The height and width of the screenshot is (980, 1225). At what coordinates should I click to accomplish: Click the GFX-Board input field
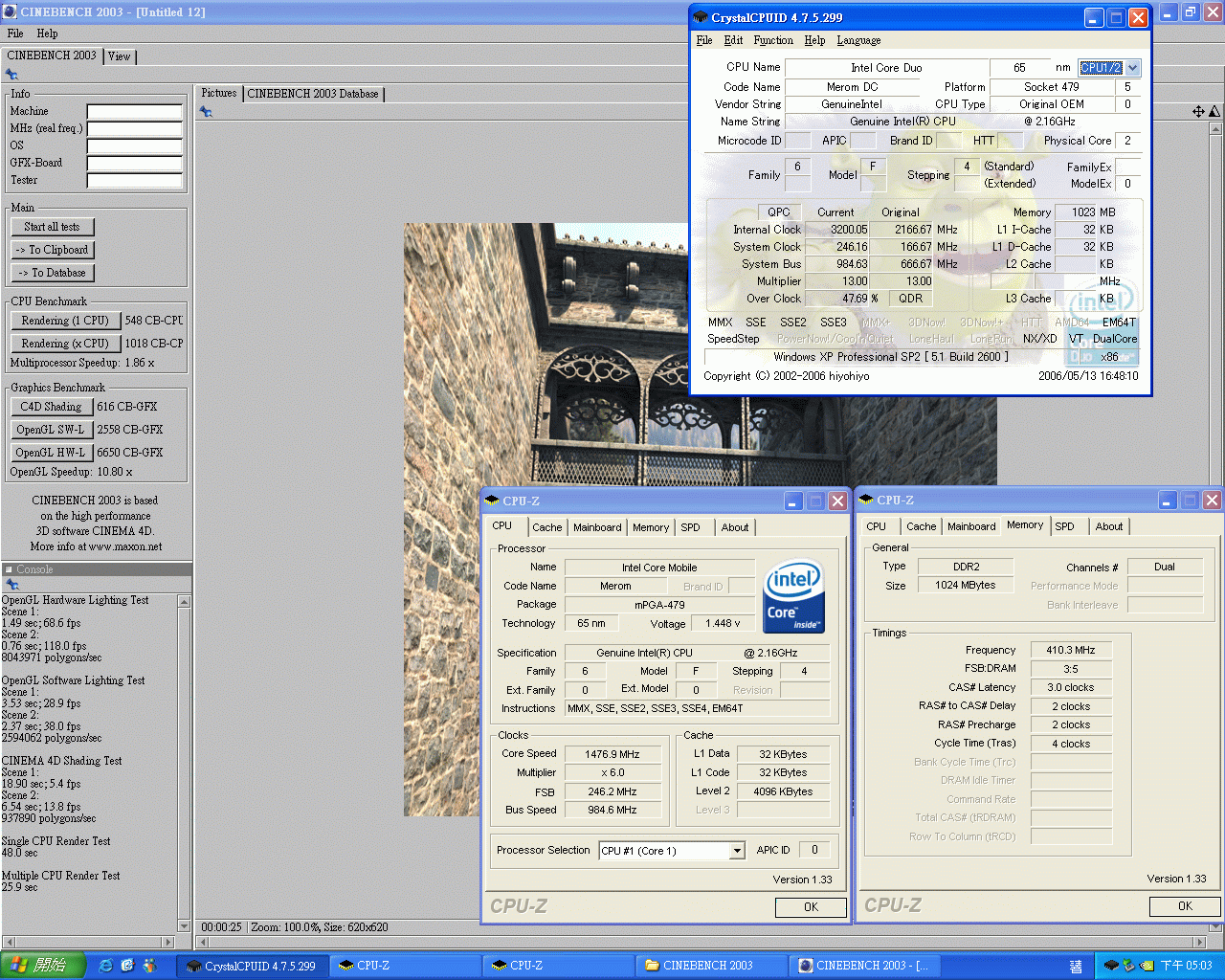click(x=135, y=164)
